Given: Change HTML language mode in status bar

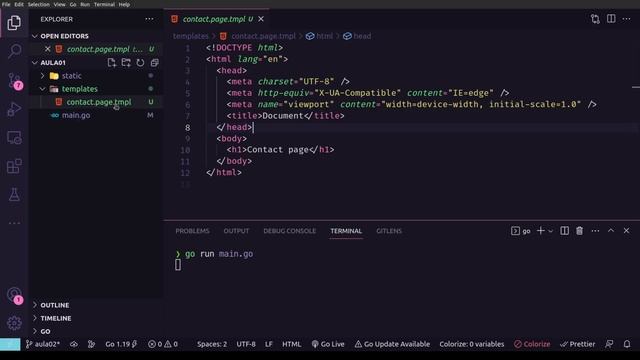Looking at the screenshot, I should (x=291, y=344).
